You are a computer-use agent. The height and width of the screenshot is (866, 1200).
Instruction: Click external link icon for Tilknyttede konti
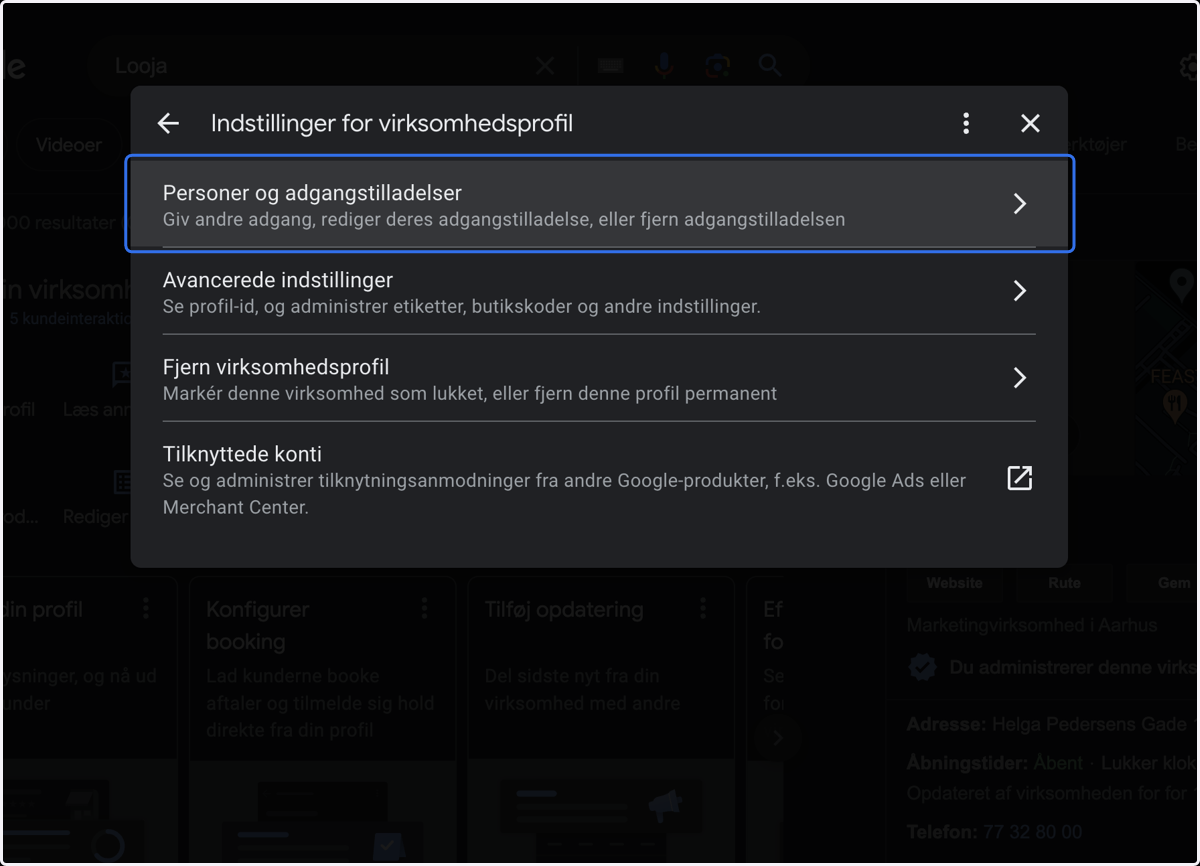1019,478
